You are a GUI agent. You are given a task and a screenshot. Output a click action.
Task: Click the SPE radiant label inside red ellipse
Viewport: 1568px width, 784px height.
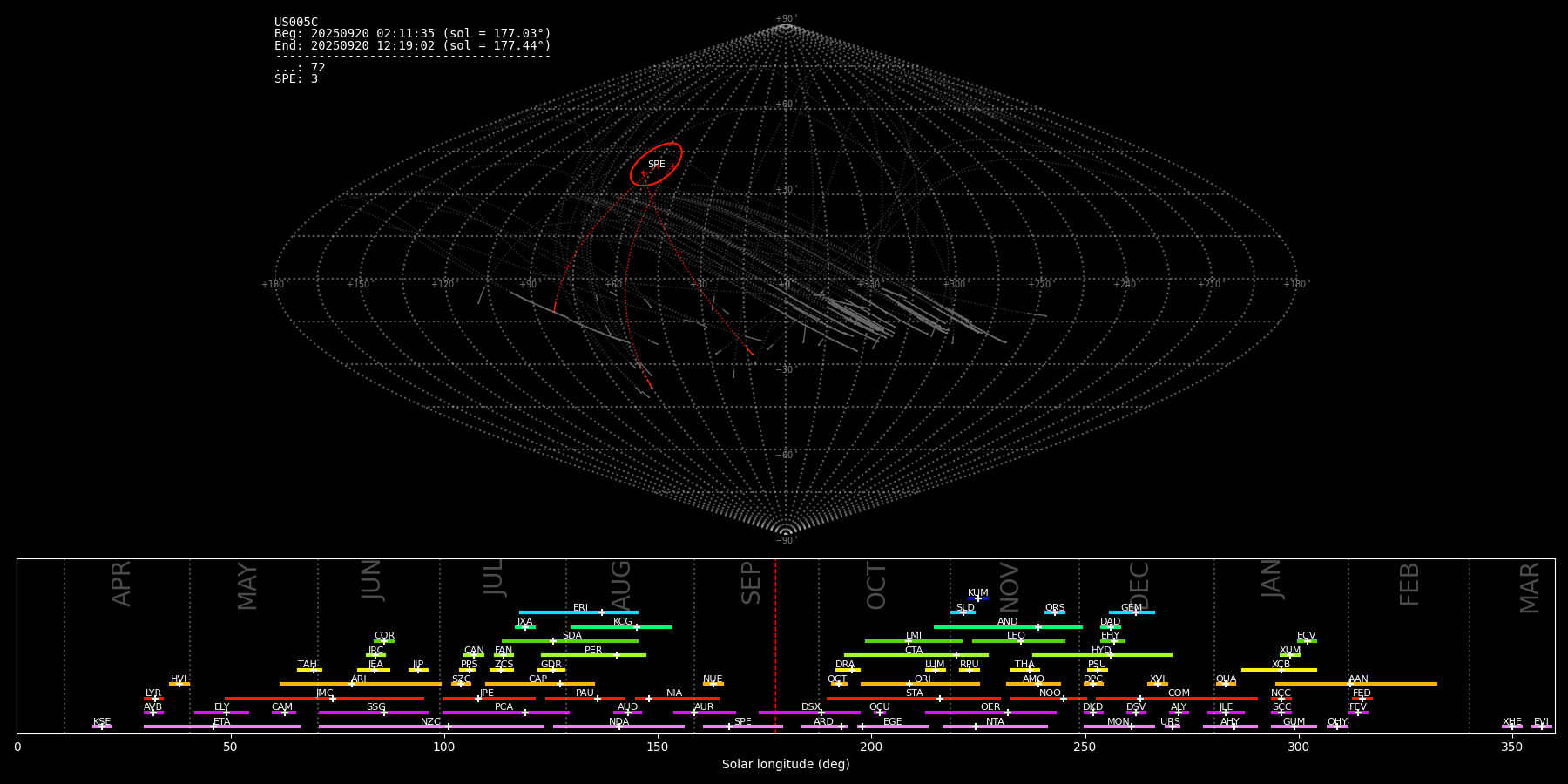tap(656, 165)
